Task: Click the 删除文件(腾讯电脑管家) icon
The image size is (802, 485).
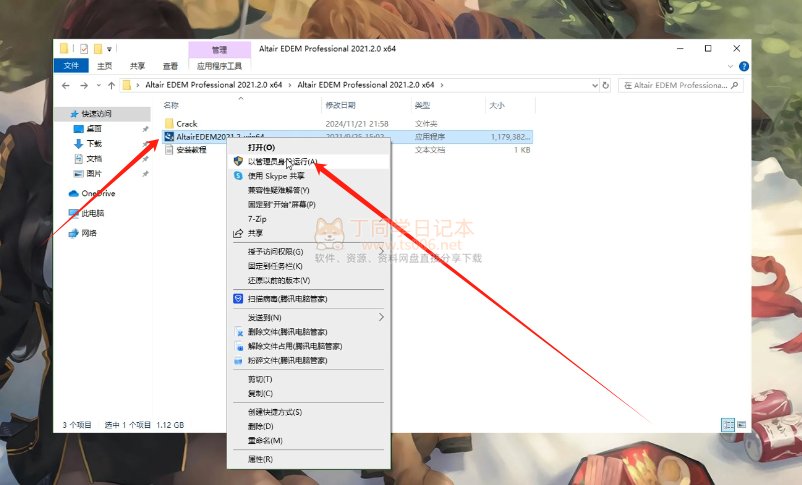Action: click(238, 332)
